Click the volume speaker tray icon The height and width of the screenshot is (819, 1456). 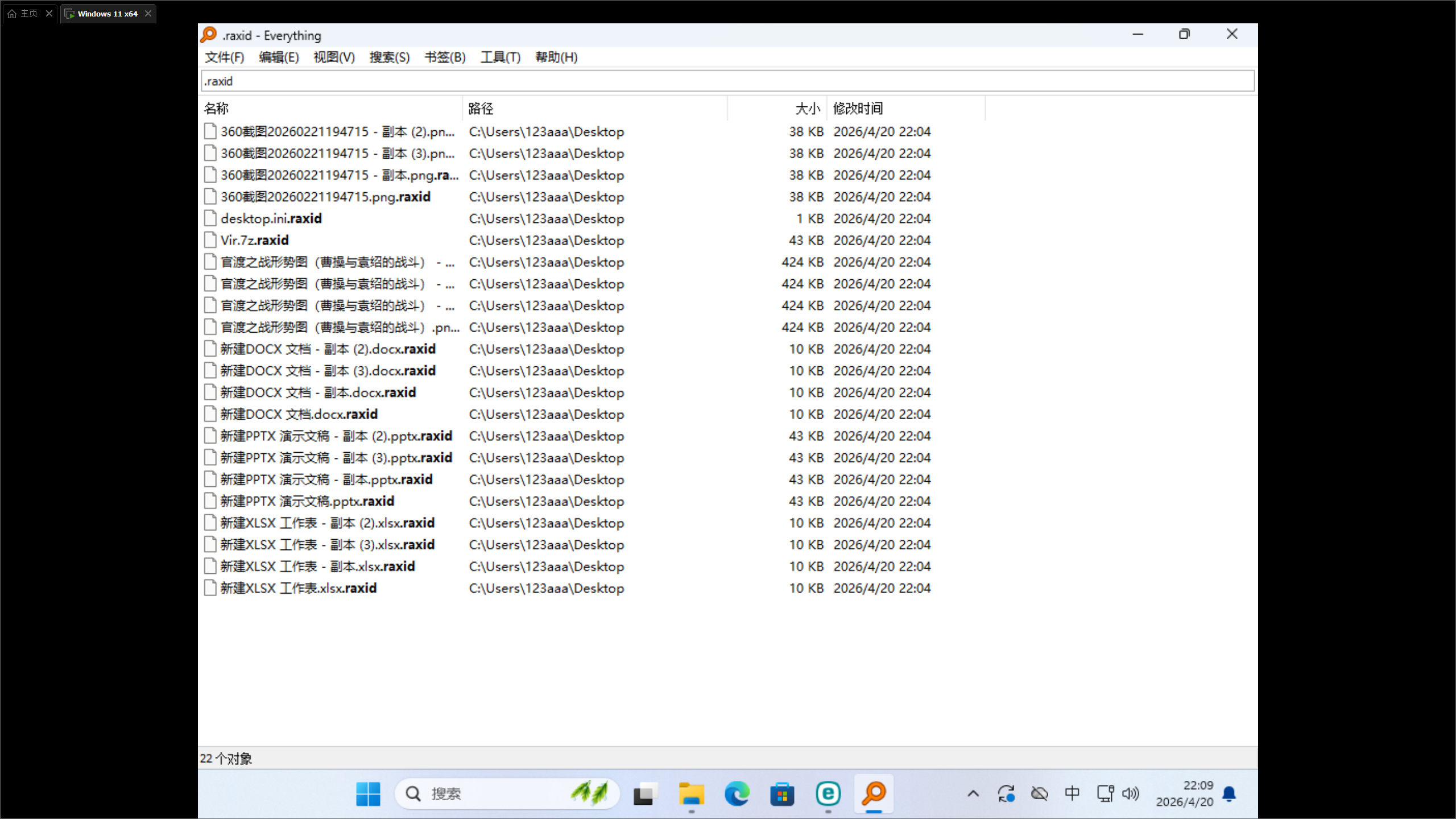(x=1131, y=793)
